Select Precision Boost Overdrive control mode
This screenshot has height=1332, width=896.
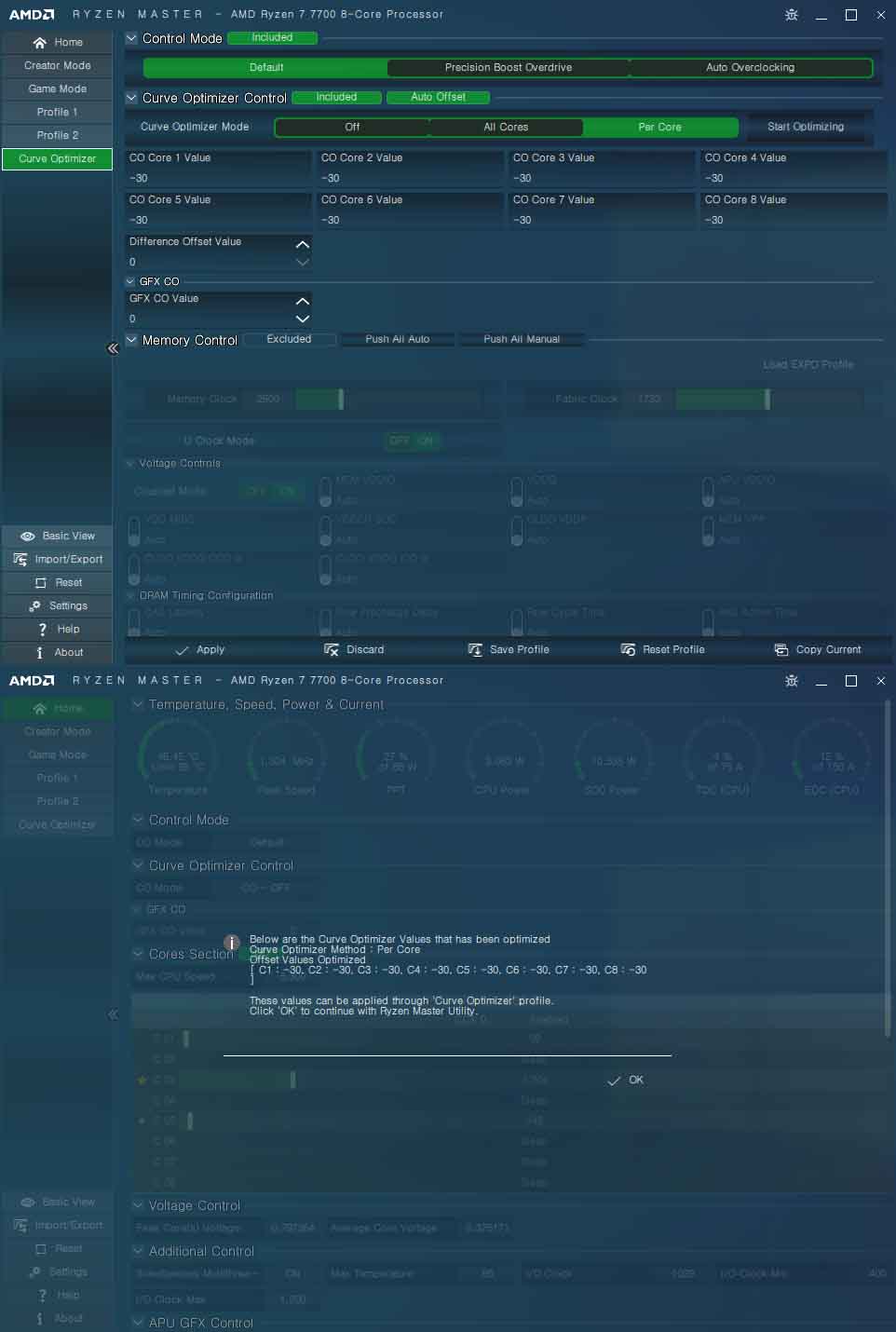pos(509,68)
